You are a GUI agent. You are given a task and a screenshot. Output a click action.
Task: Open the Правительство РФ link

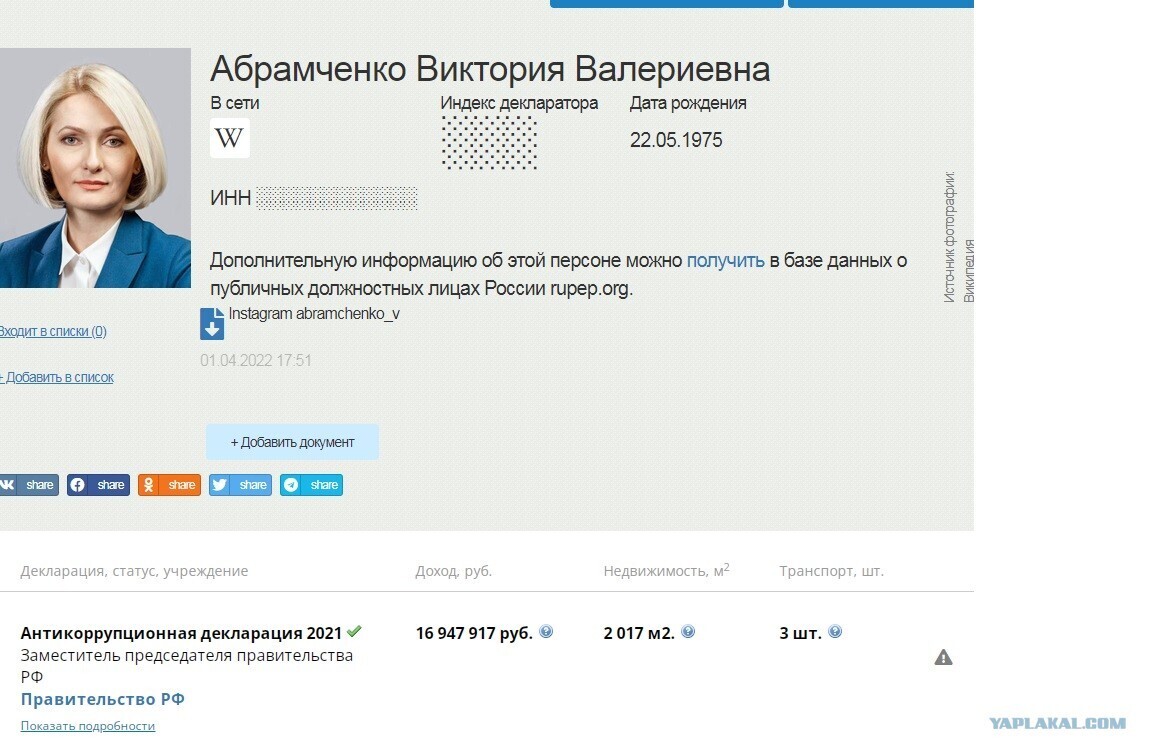(103, 699)
